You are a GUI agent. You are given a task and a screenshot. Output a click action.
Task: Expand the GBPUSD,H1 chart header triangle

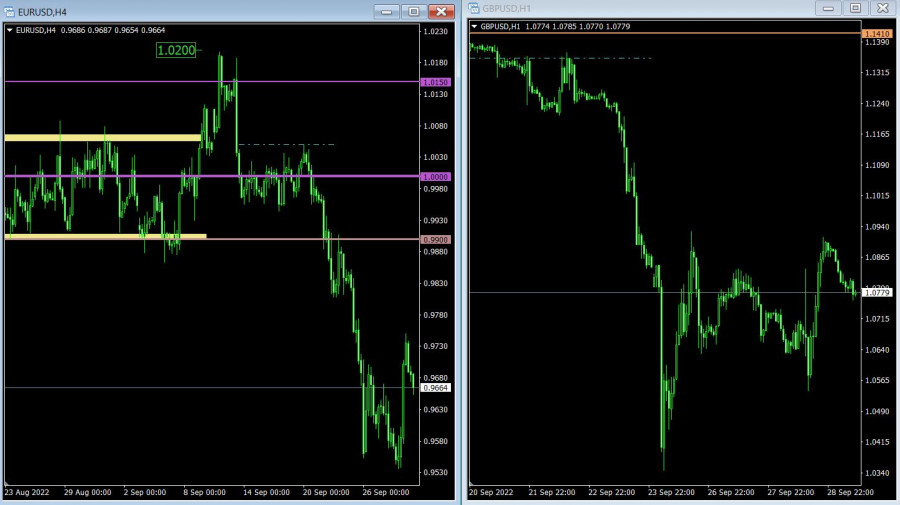pos(474,26)
